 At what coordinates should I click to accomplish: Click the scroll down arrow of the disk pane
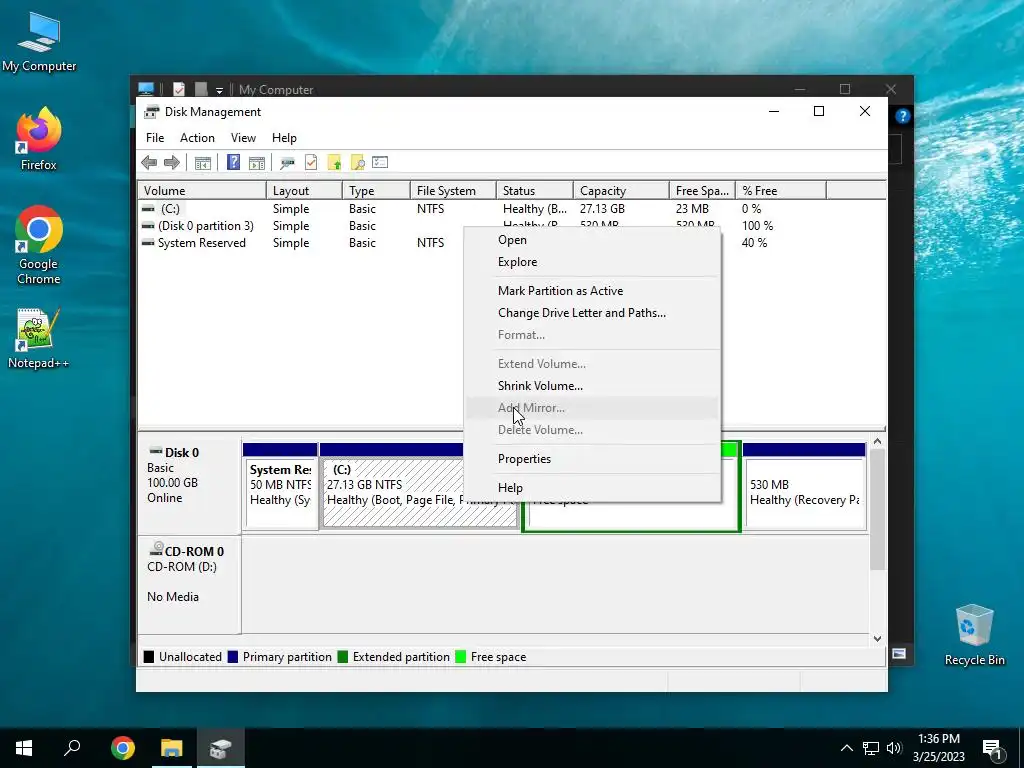pos(878,639)
